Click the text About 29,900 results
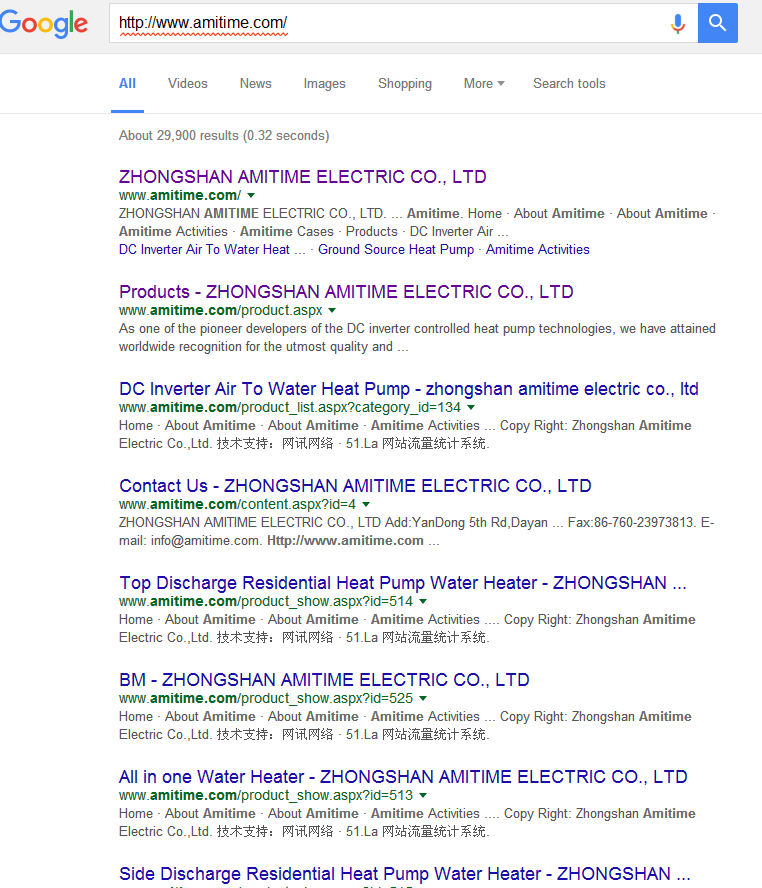The width and height of the screenshot is (762, 888). 179,136
